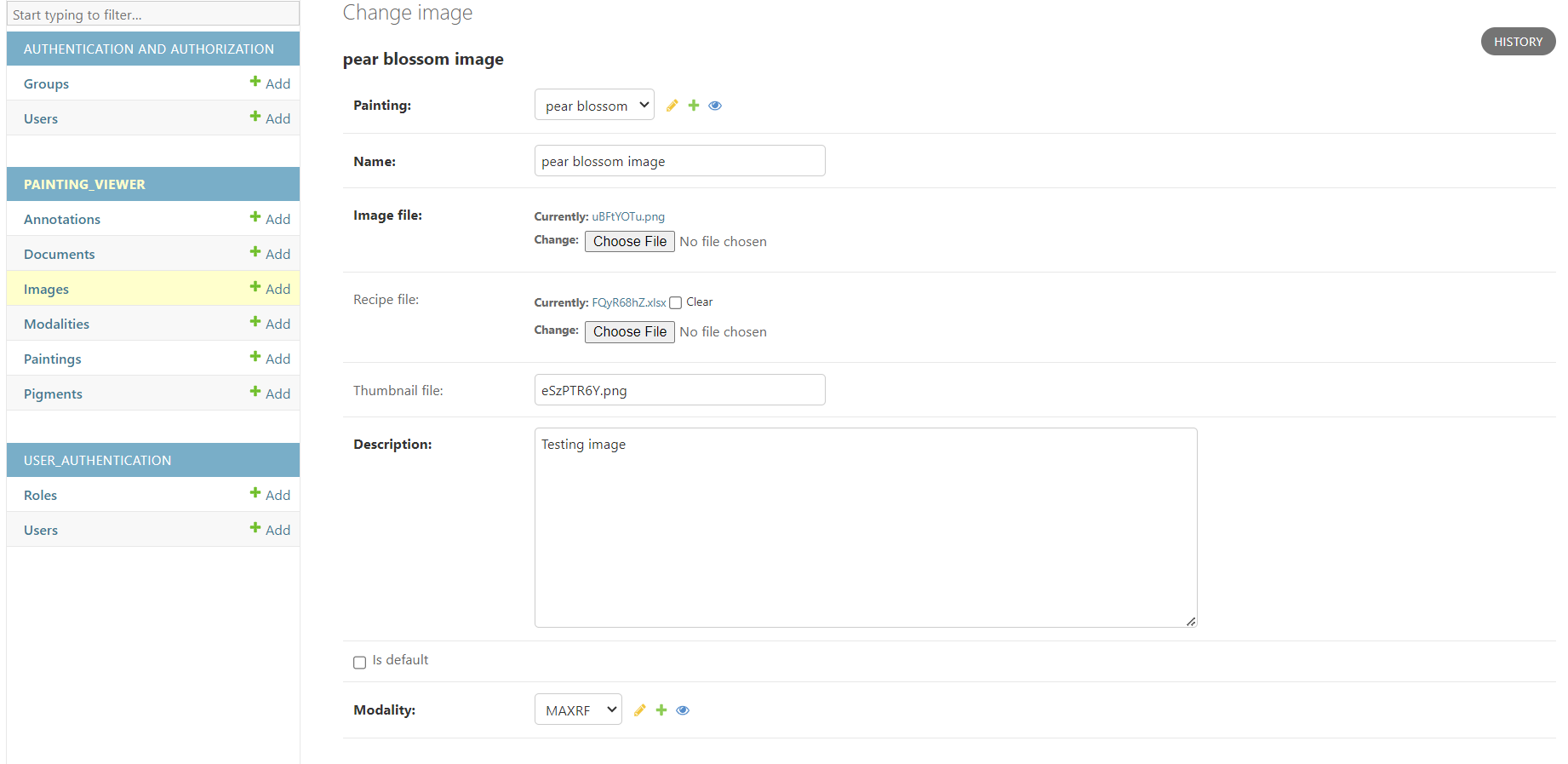Click the Description resize handle
Image resolution: width=1568 pixels, height=764 pixels.
1191,622
